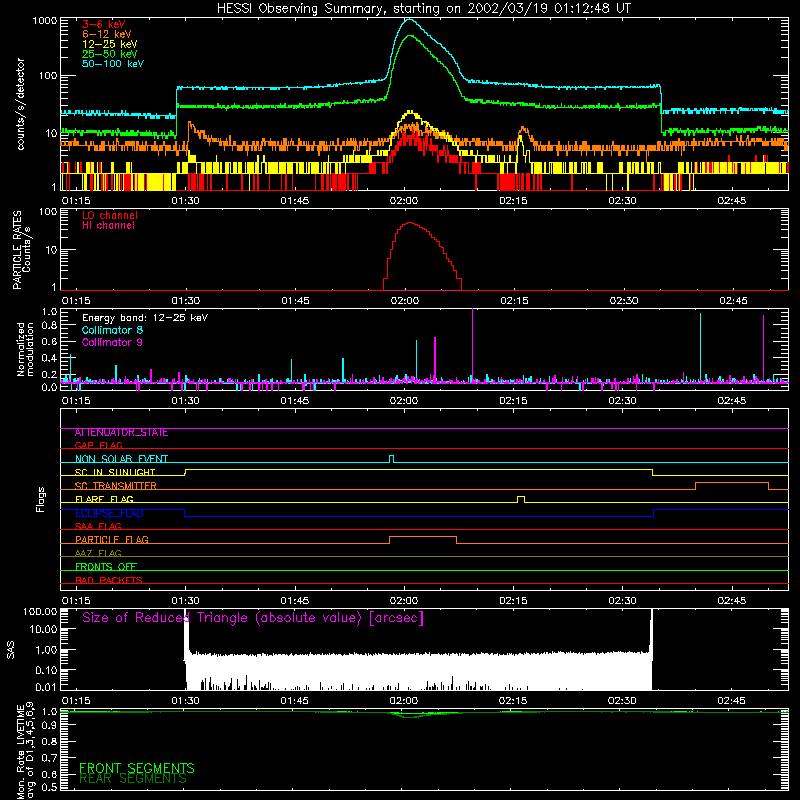Click the Energy band: 12-25 keV caption
The height and width of the screenshot is (800, 800).
[x=145, y=318]
